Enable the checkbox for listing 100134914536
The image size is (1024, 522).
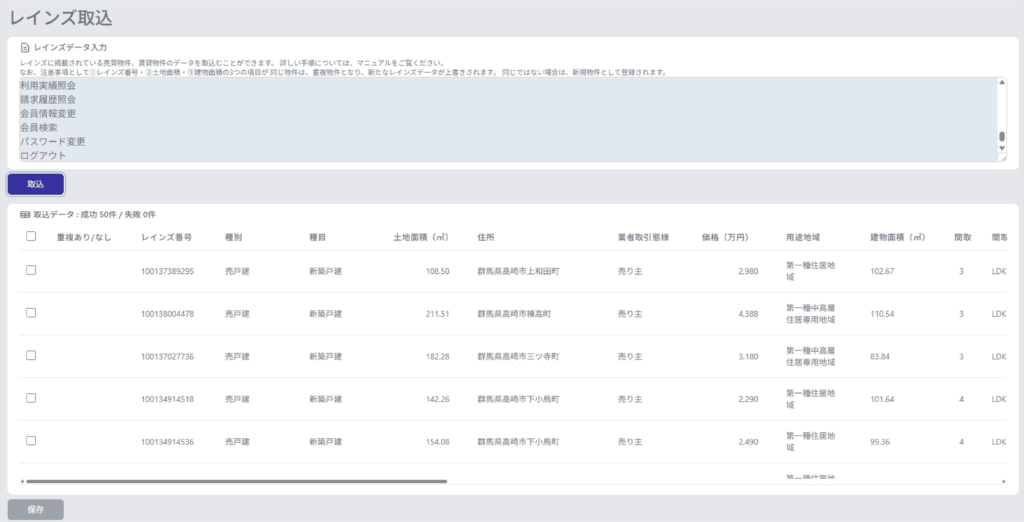pos(31,440)
